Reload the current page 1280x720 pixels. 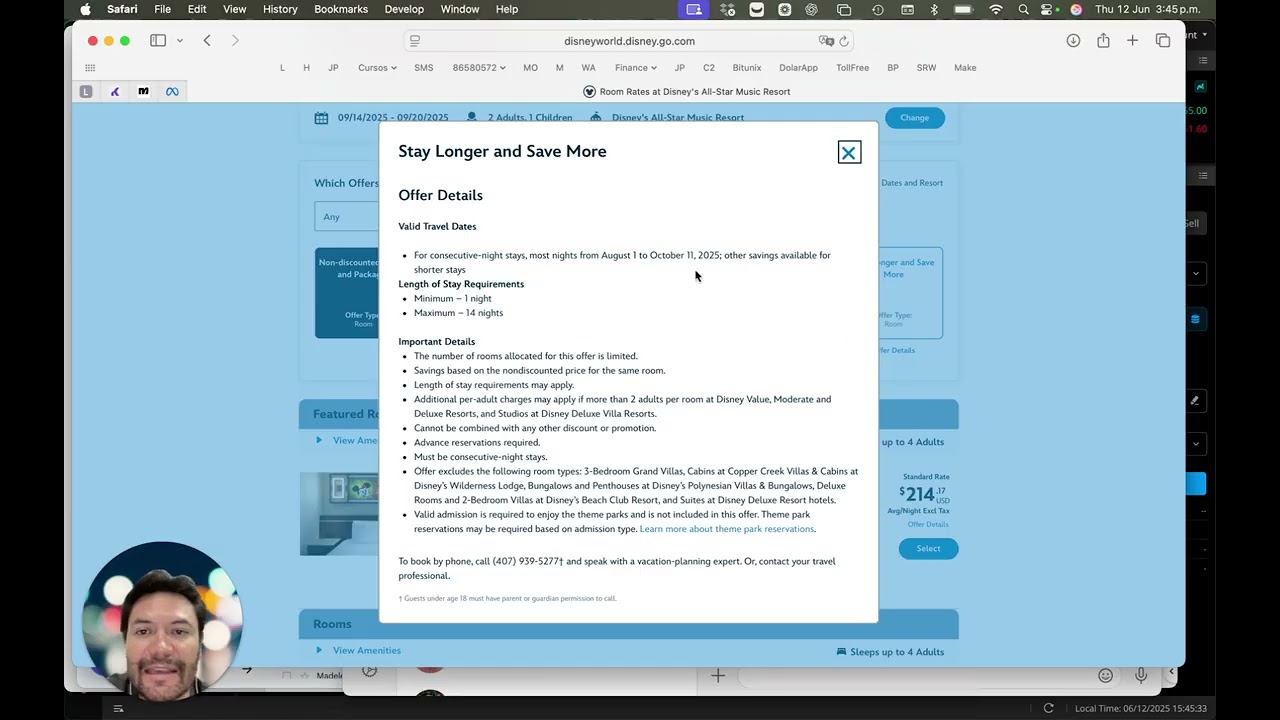pyautogui.click(x=844, y=41)
